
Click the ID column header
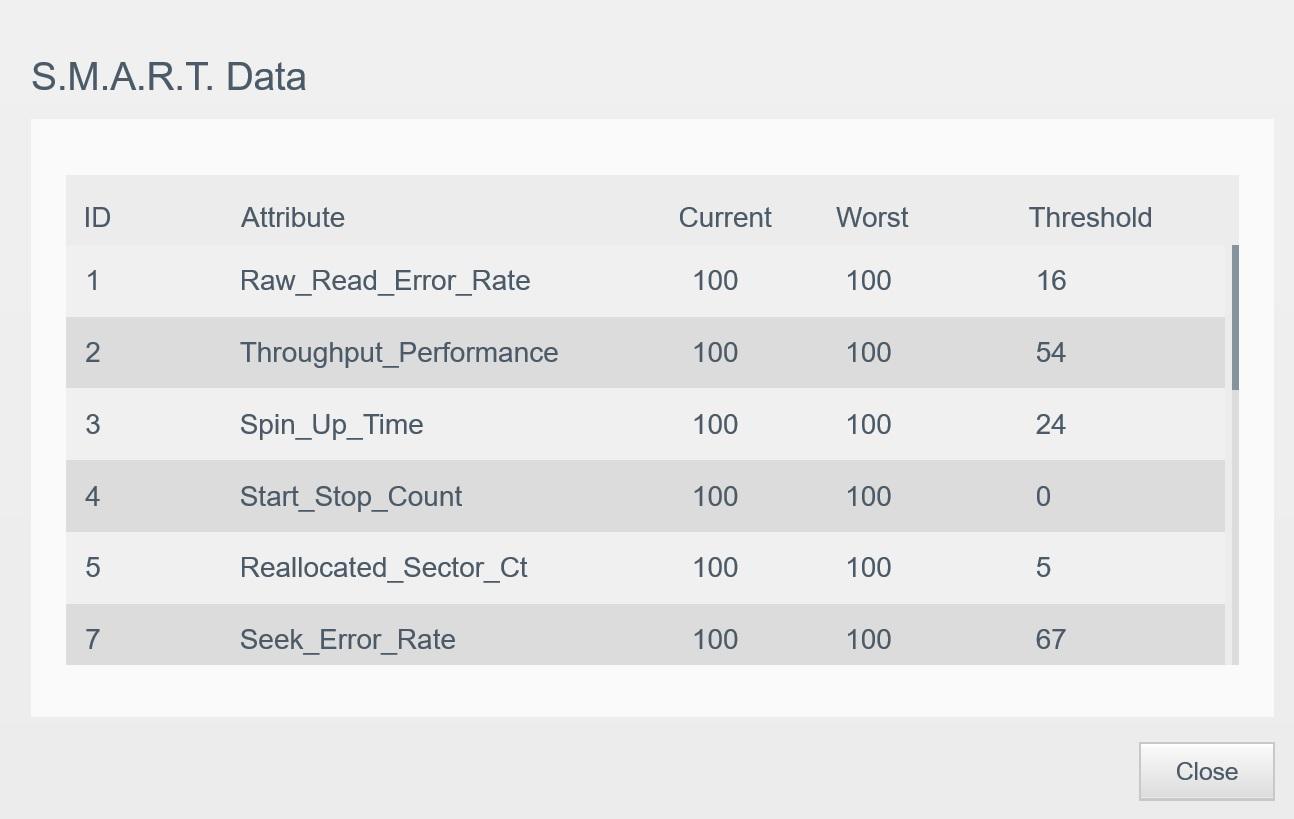[x=97, y=217]
